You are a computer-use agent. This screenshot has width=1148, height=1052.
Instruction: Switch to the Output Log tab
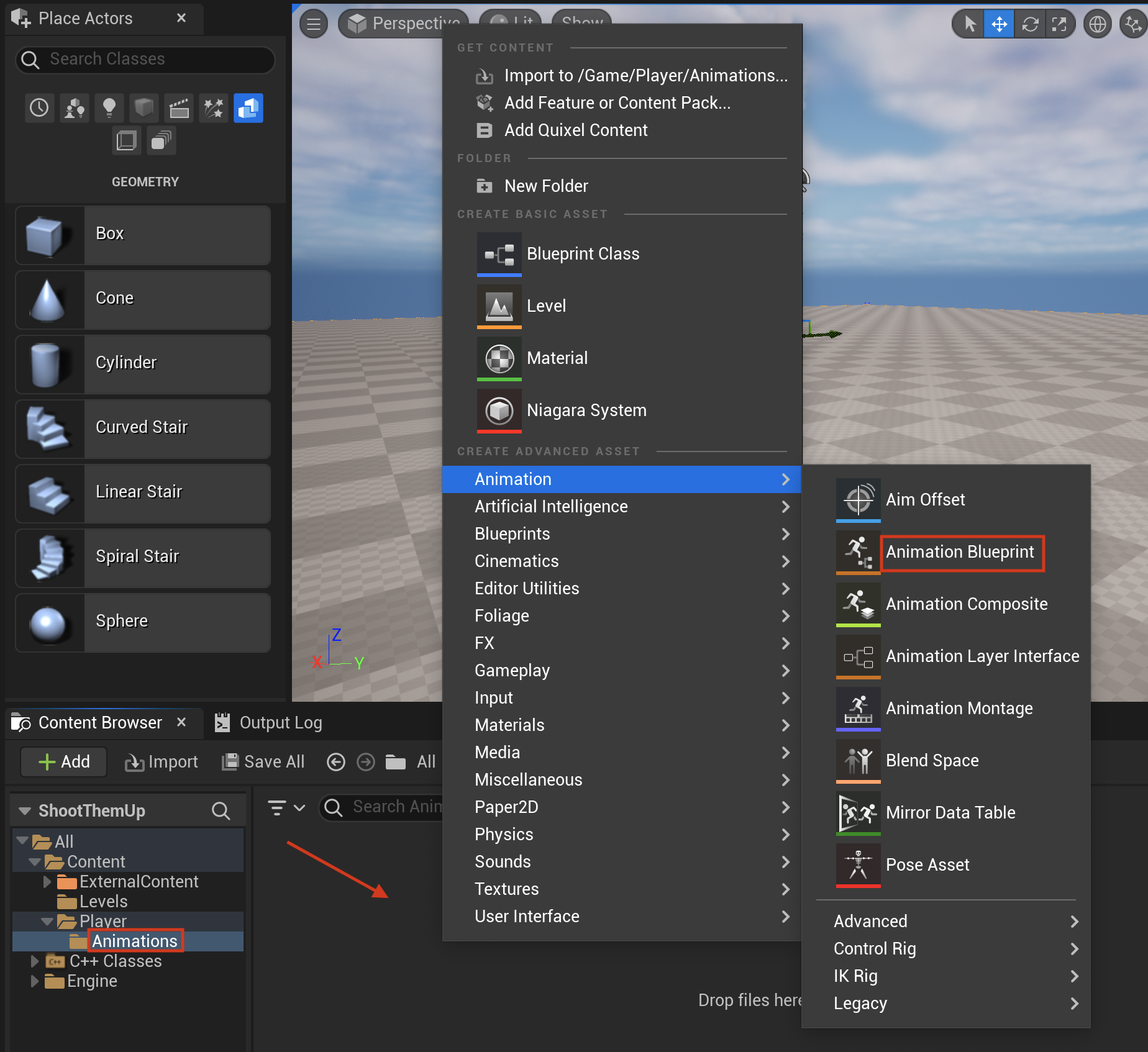click(x=268, y=723)
